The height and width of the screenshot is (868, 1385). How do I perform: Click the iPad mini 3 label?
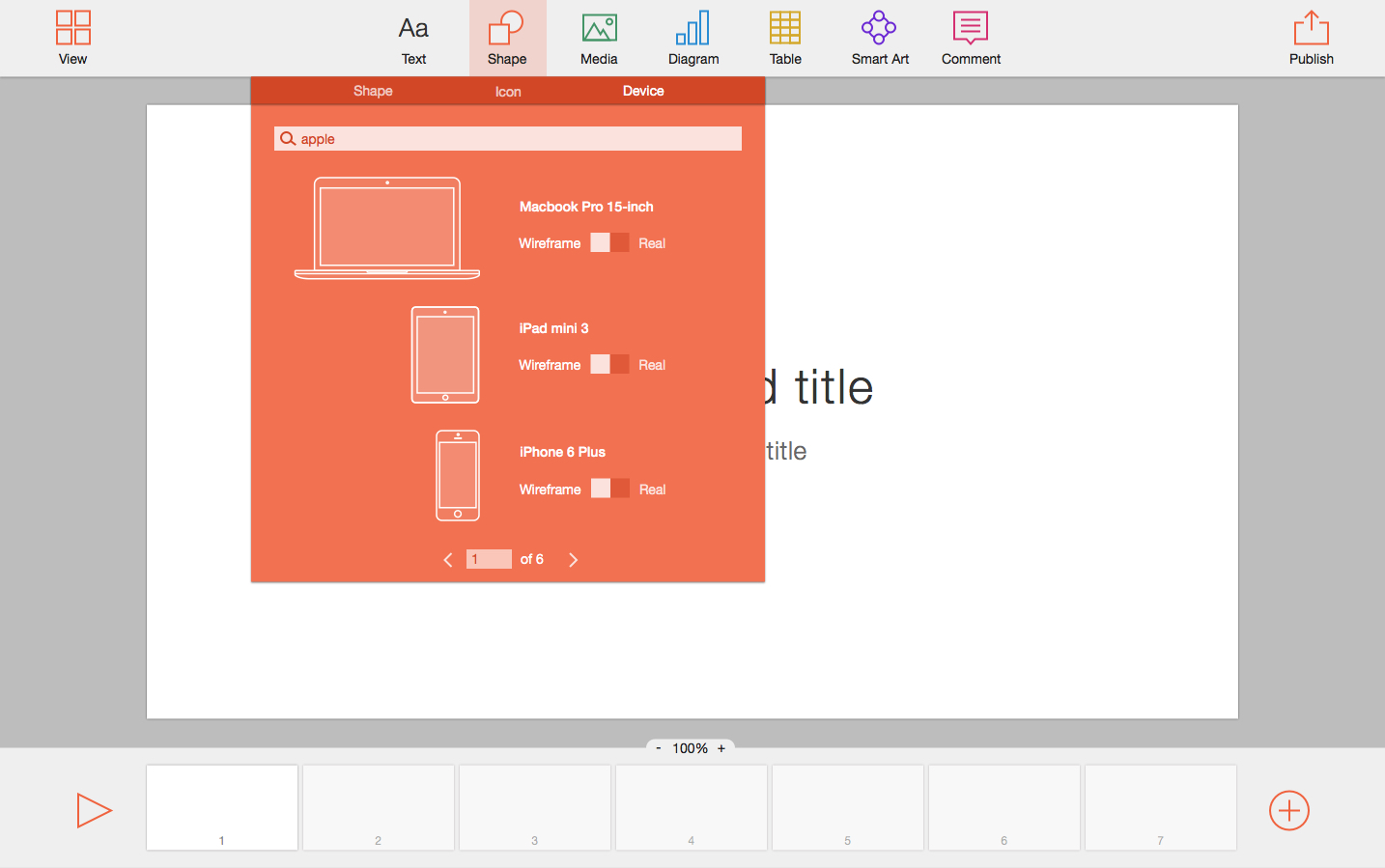click(x=553, y=328)
